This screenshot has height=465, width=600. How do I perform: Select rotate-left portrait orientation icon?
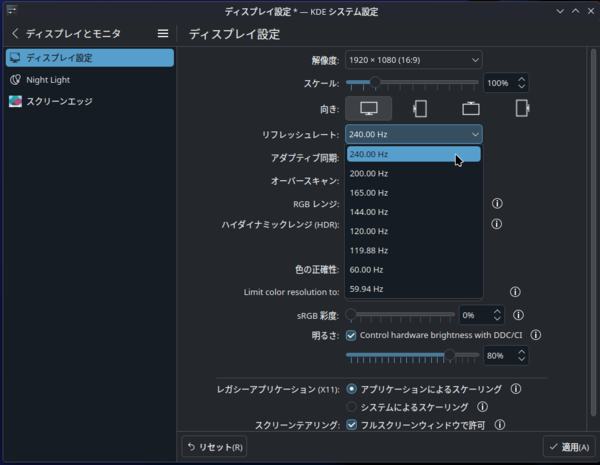tap(420, 109)
